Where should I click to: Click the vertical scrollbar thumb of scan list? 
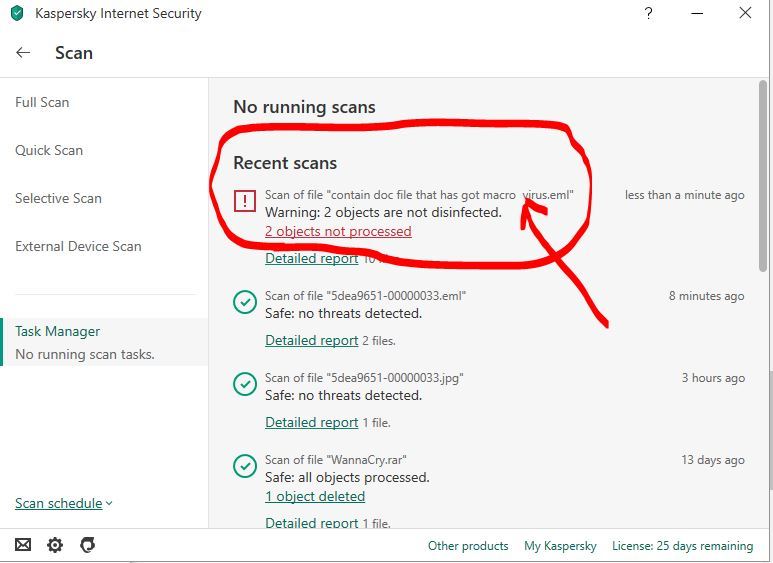[763, 176]
